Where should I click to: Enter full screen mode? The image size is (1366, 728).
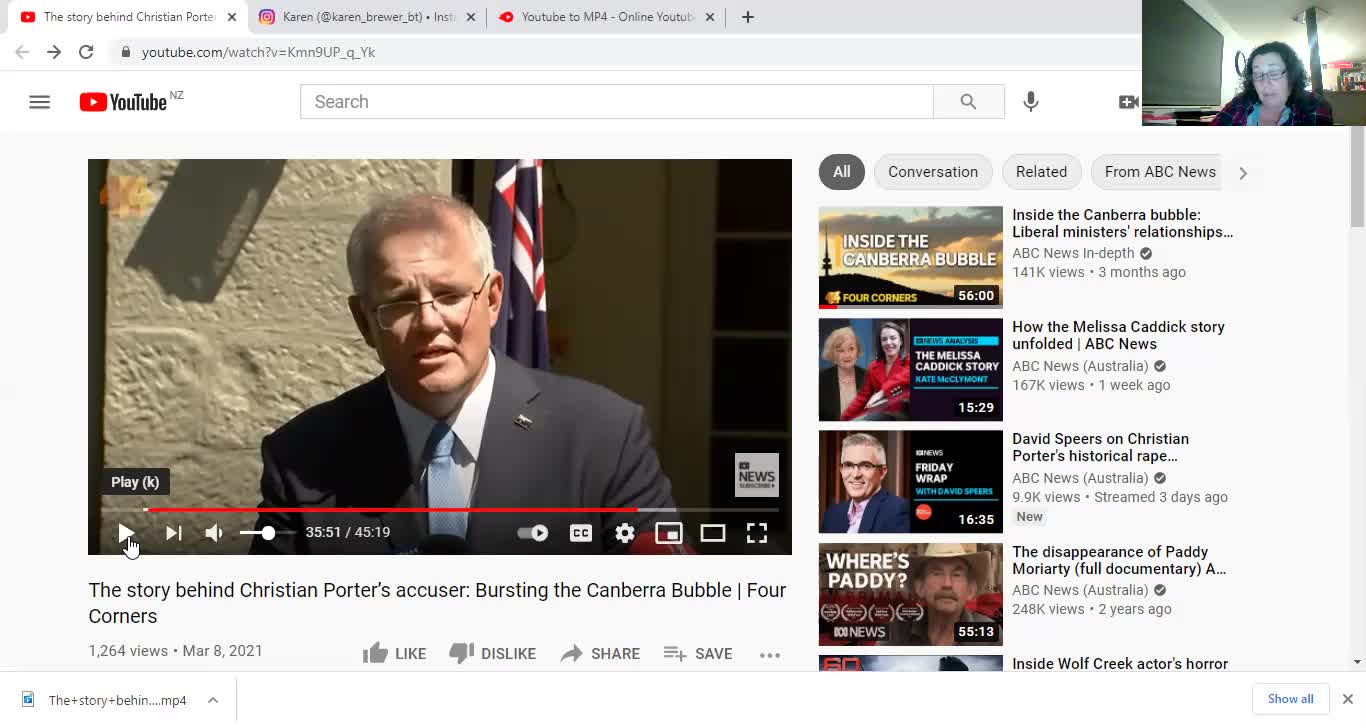757,533
